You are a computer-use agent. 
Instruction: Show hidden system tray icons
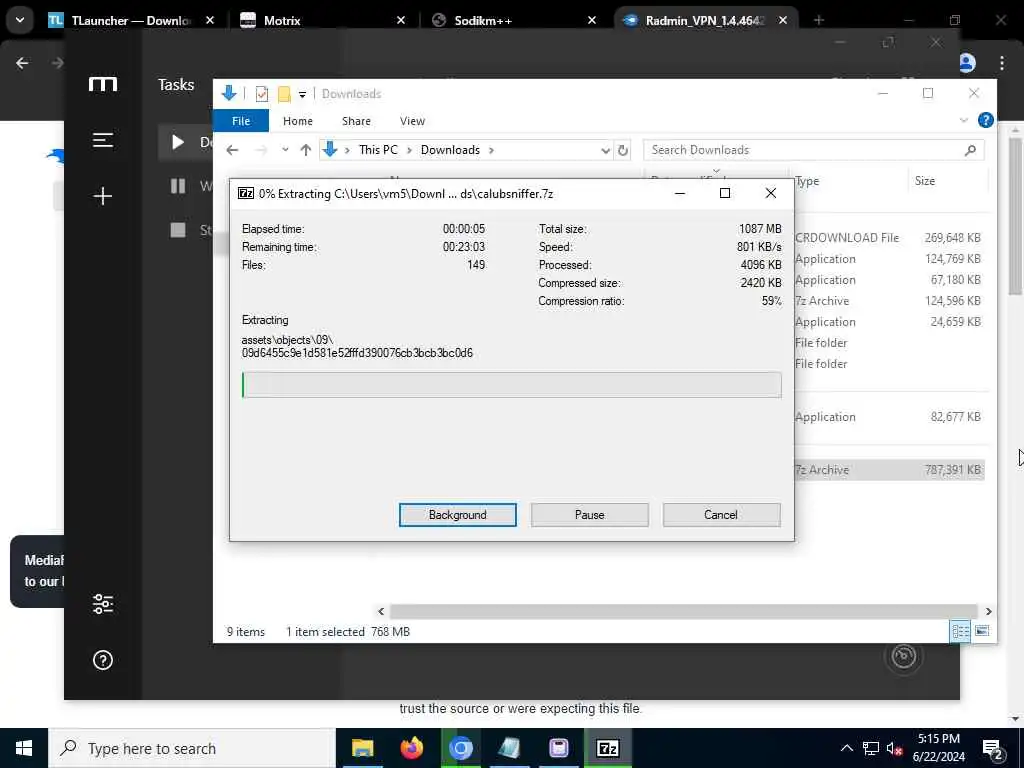pyautogui.click(x=846, y=748)
